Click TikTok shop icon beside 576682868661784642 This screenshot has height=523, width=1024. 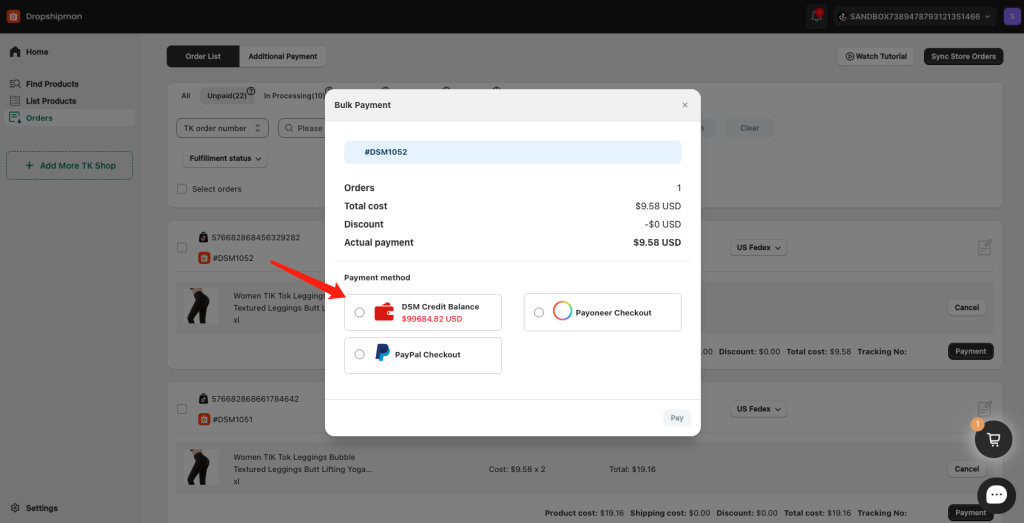(204, 399)
